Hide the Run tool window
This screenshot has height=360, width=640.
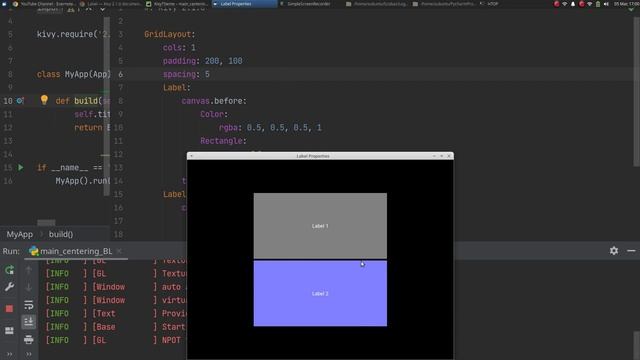[631, 251]
